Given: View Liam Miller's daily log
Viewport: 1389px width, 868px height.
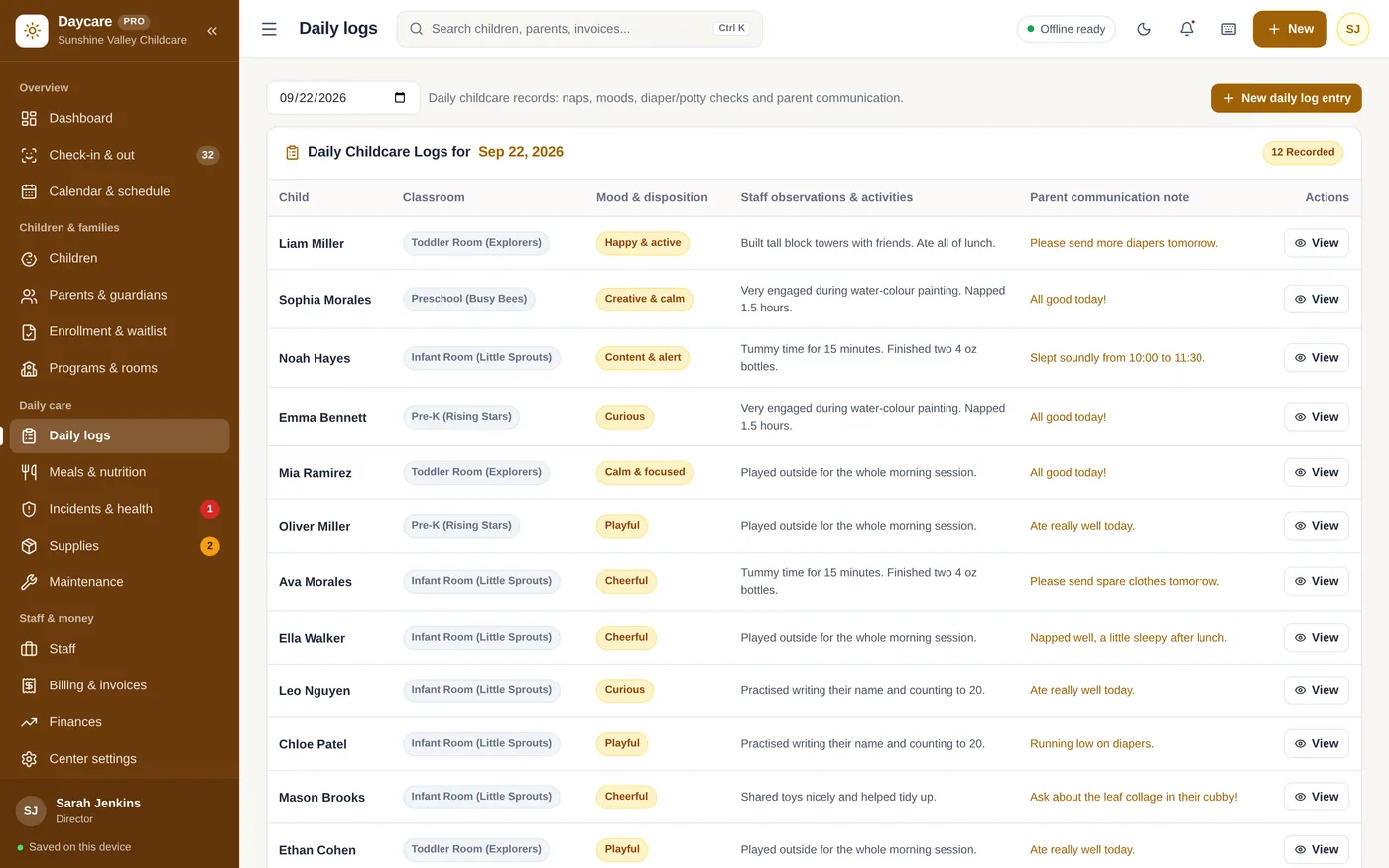Looking at the screenshot, I should point(1317,243).
